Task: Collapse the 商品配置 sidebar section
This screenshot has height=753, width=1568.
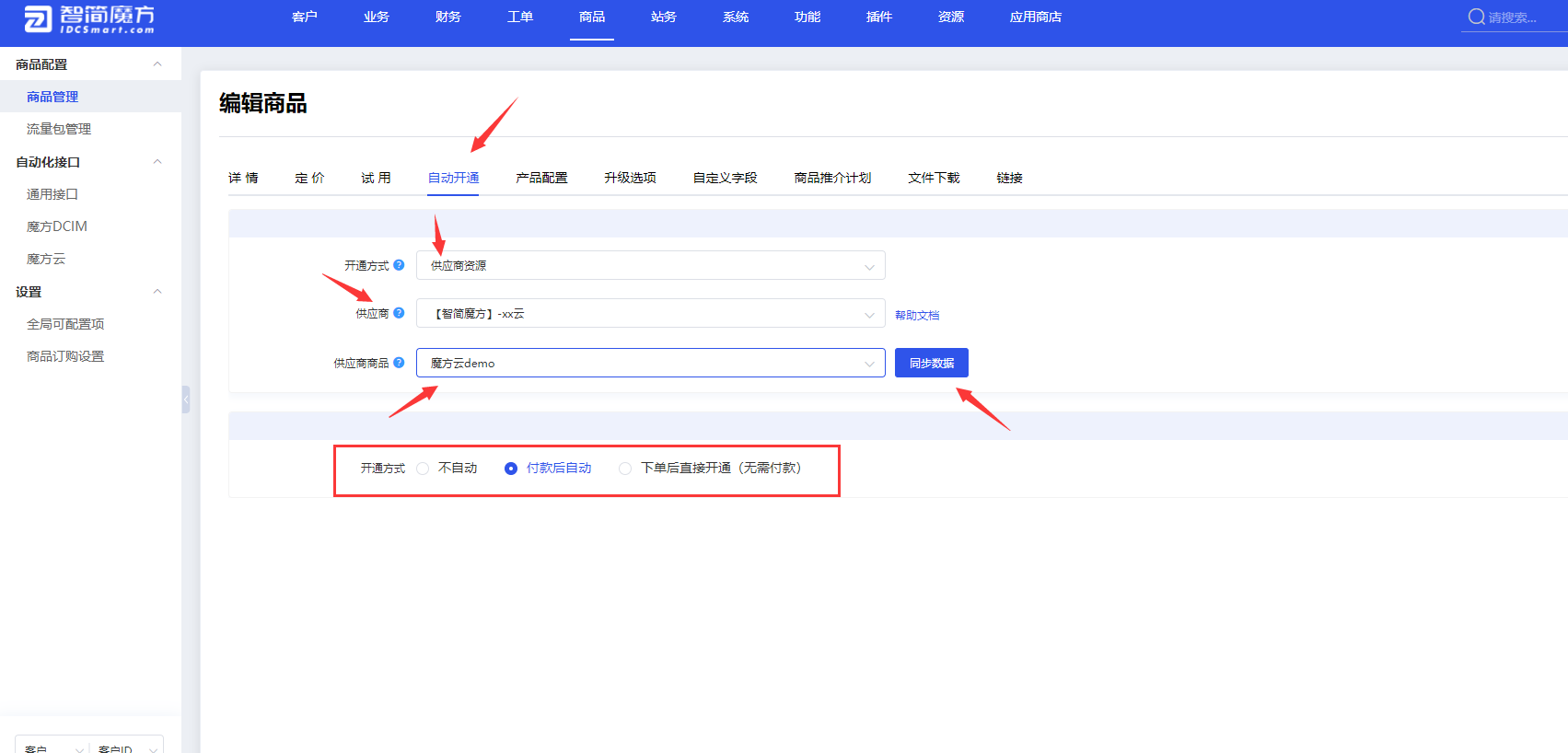Action: (157, 64)
